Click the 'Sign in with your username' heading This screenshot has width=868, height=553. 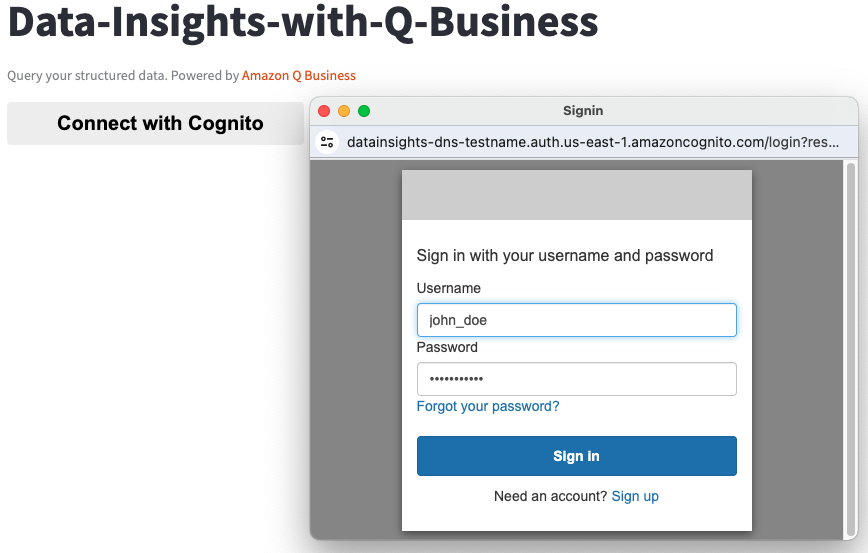tap(564, 255)
